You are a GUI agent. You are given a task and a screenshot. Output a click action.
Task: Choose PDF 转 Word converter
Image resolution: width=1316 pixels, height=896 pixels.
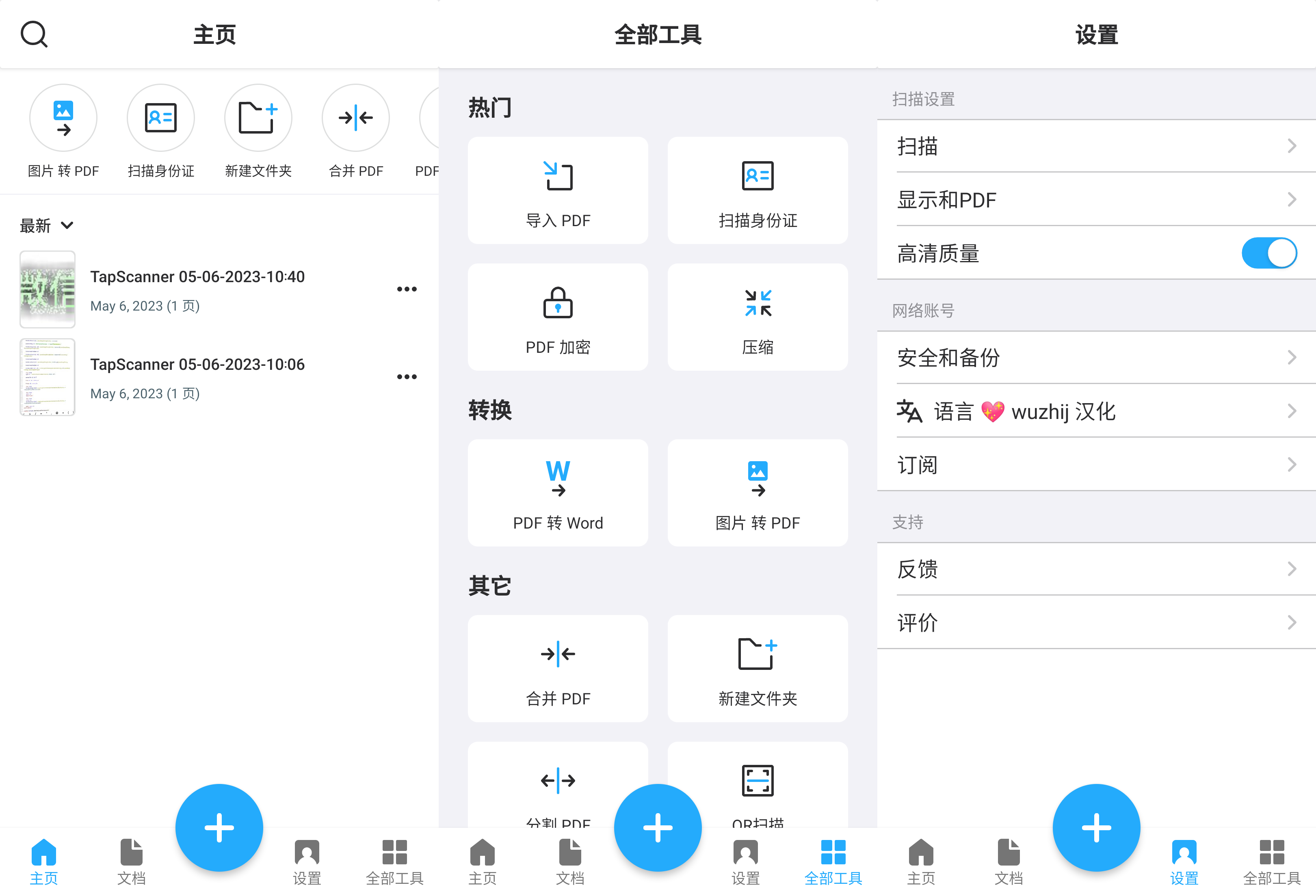pyautogui.click(x=557, y=492)
